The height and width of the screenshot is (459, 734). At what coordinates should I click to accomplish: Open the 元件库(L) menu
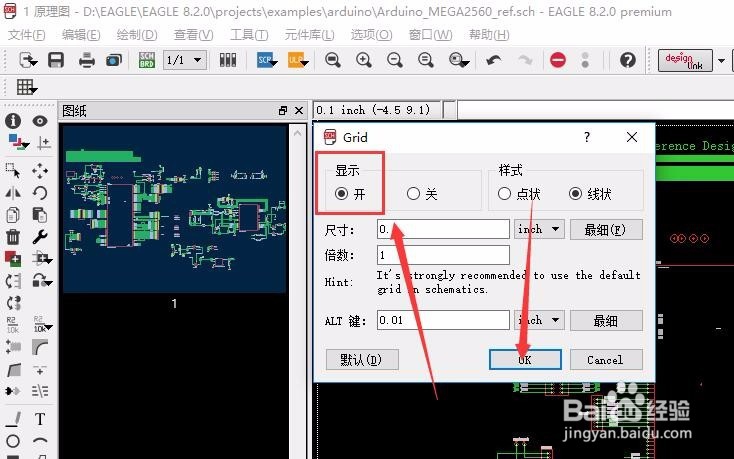click(x=309, y=35)
